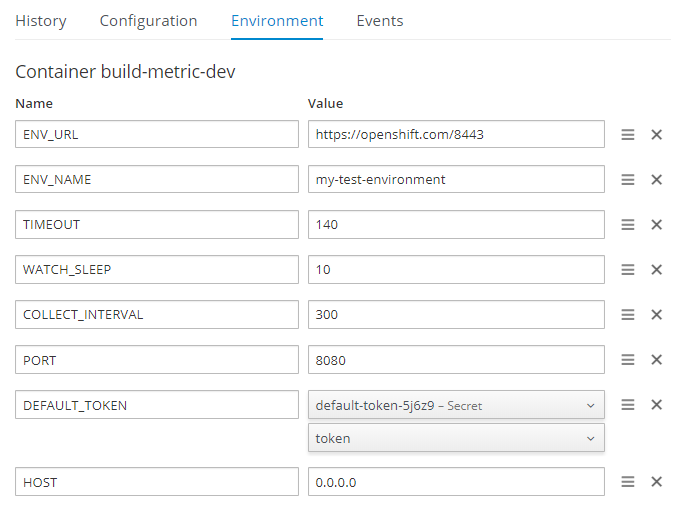Click the ENV_URL value field
The height and width of the screenshot is (508, 673).
456,135
